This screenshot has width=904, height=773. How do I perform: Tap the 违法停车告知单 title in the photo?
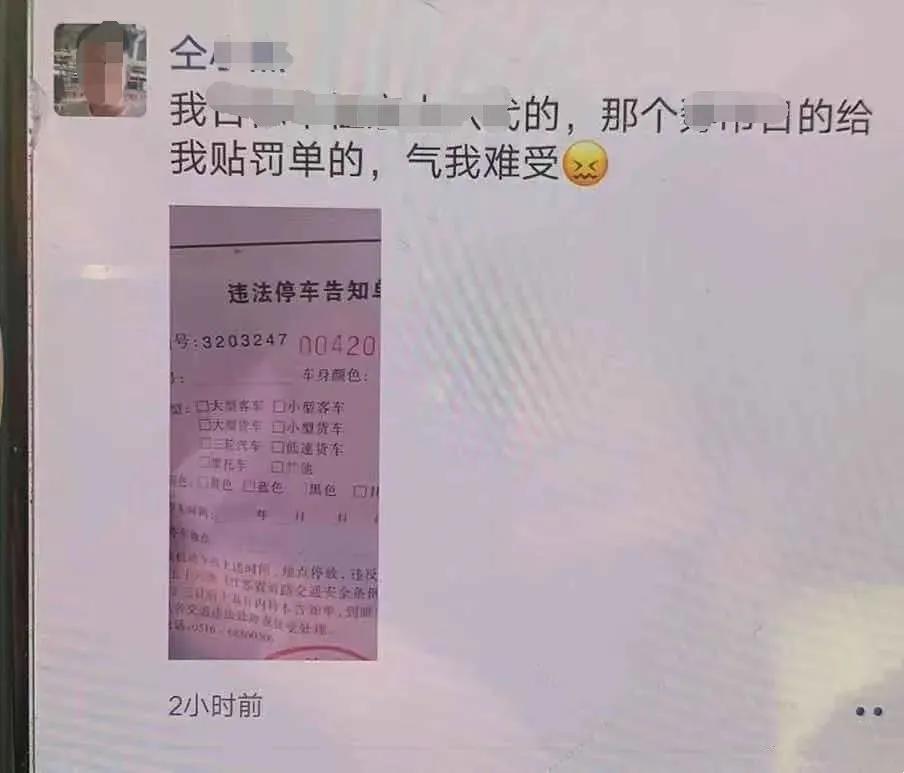coord(304,292)
